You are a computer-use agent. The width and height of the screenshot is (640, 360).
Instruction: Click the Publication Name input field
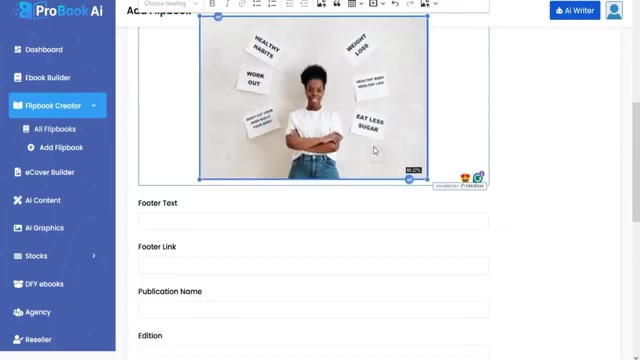click(x=313, y=310)
